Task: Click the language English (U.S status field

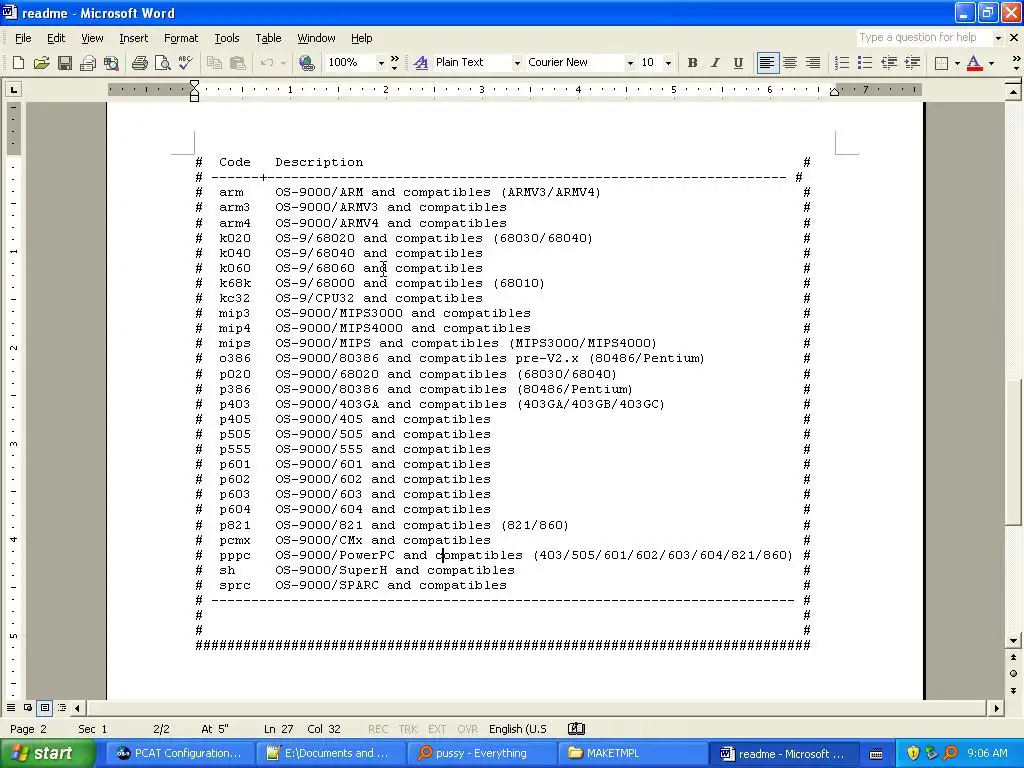Action: [x=518, y=729]
